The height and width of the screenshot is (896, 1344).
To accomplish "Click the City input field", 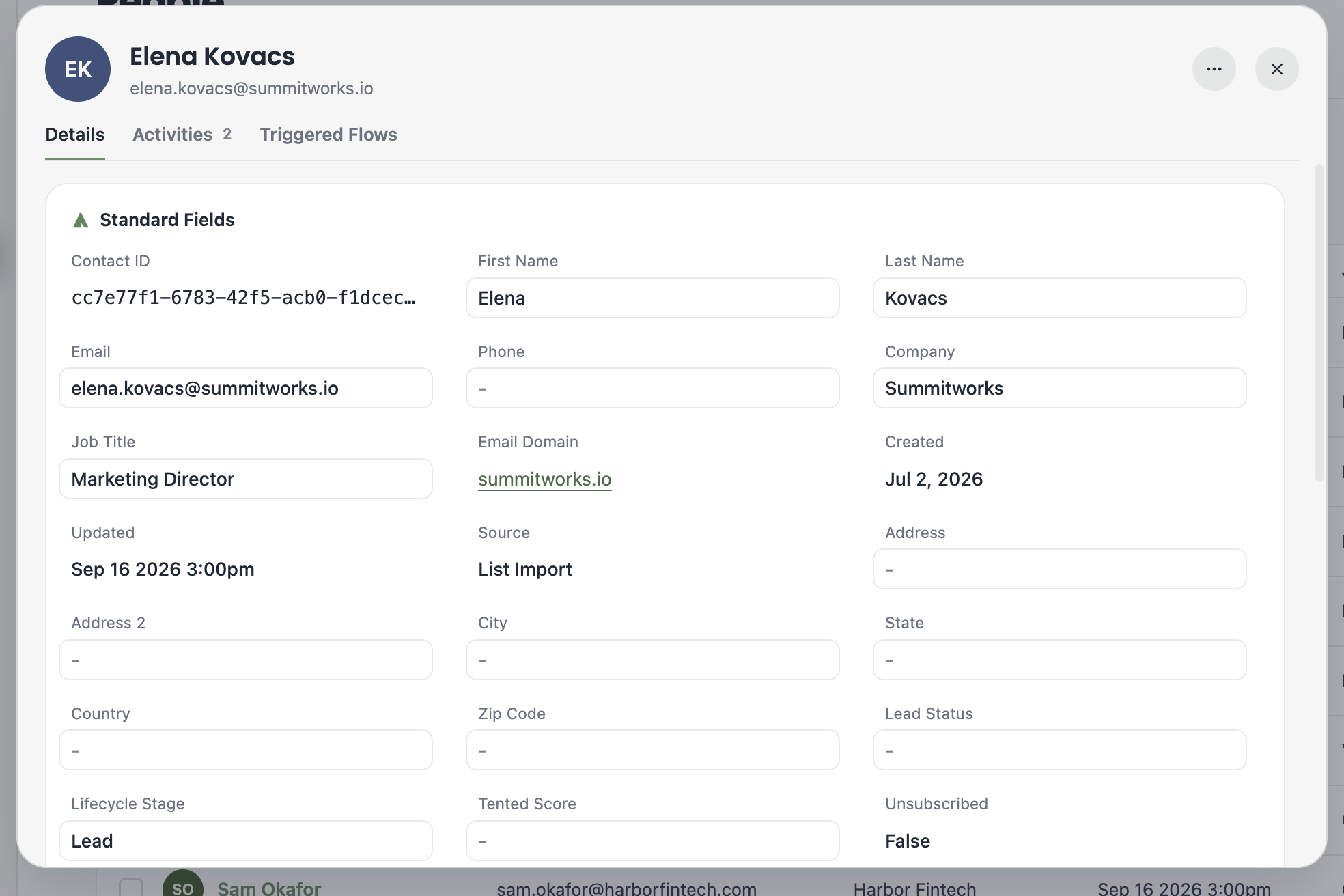I will pyautogui.click(x=652, y=660).
